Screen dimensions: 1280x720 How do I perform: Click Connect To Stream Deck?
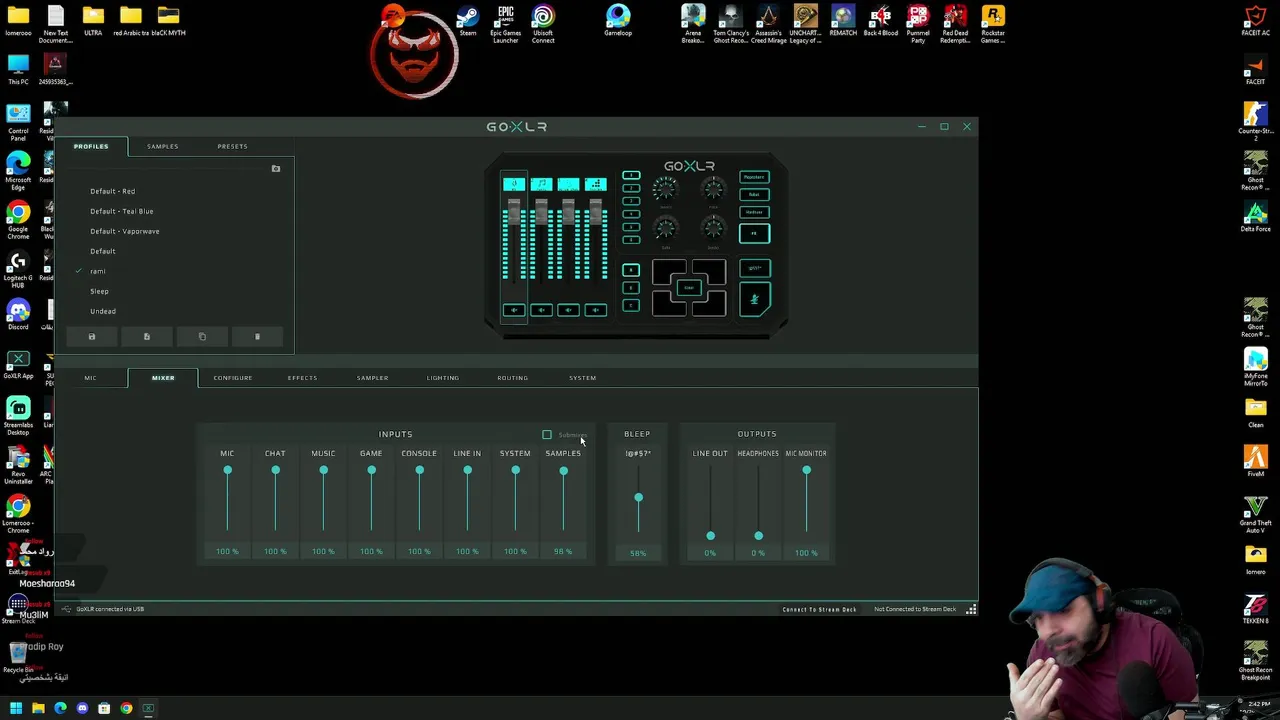point(819,609)
